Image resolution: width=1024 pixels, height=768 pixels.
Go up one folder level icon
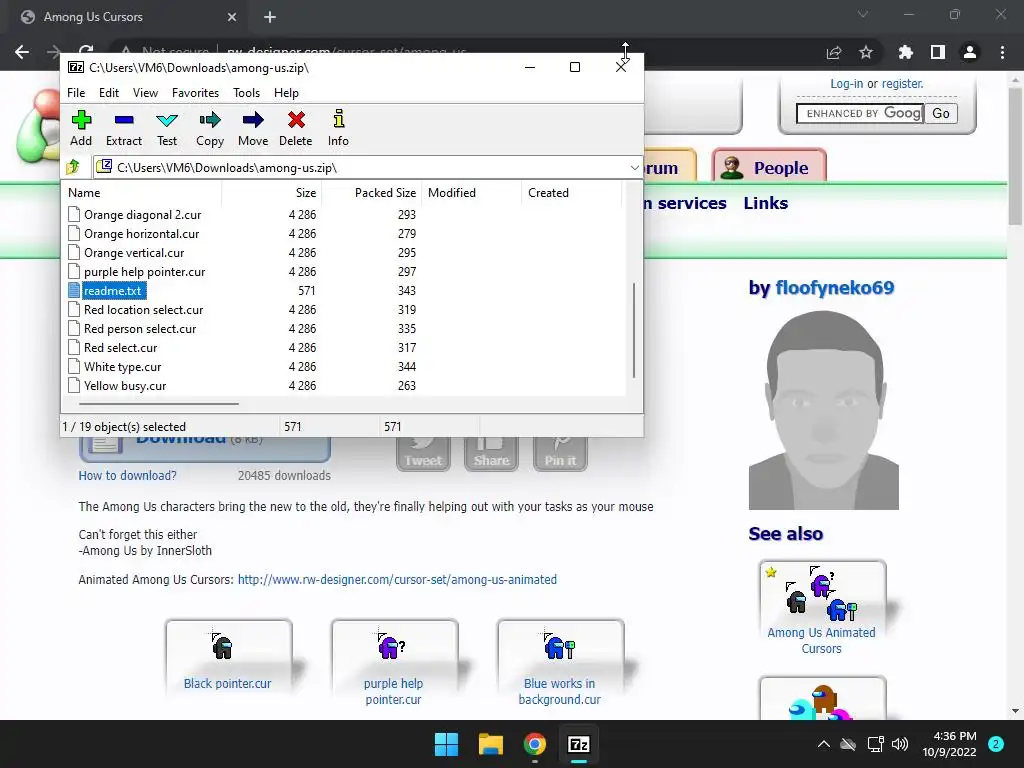[73, 167]
